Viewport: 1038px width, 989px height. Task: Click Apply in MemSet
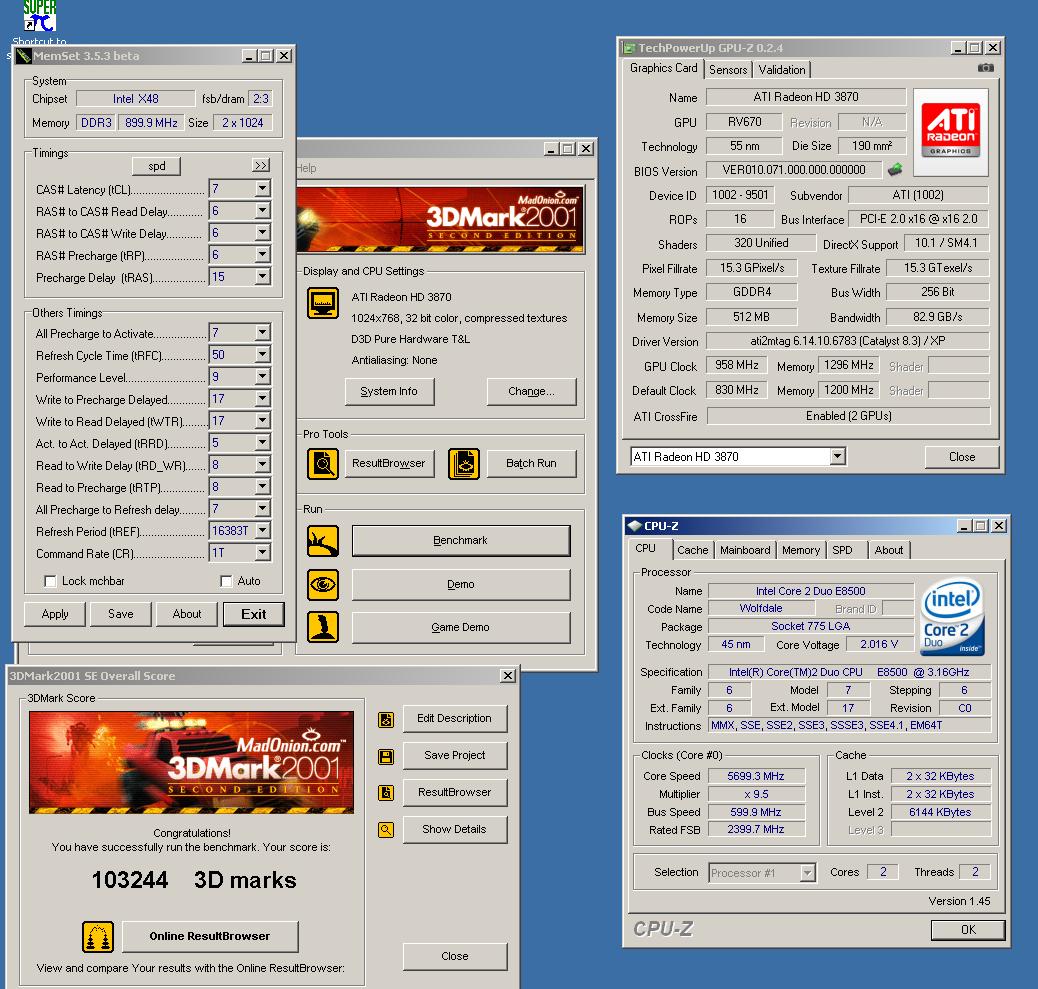55,614
